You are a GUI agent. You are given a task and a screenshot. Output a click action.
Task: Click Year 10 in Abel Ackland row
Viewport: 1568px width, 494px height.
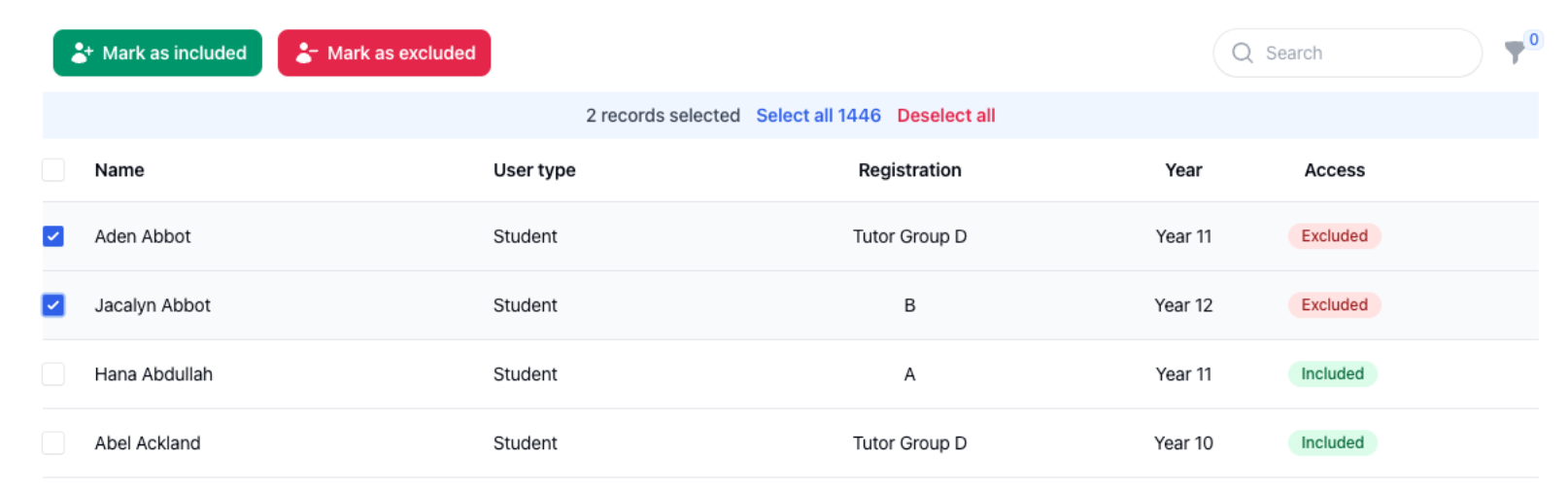click(1183, 443)
